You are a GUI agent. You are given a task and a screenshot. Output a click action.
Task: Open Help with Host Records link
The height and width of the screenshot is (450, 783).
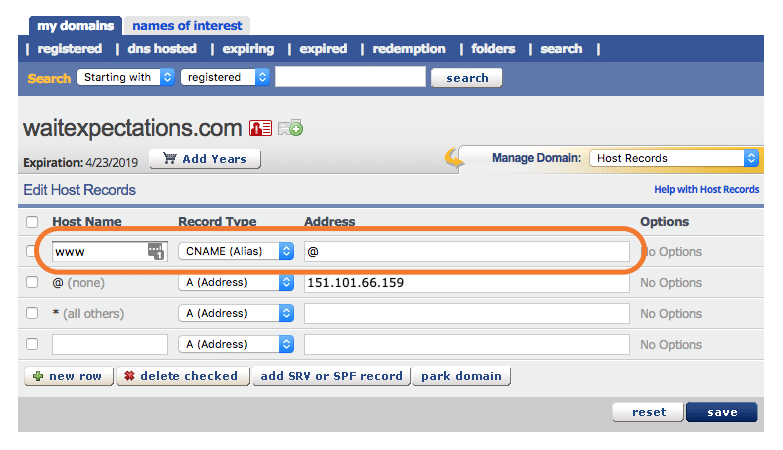(706, 189)
